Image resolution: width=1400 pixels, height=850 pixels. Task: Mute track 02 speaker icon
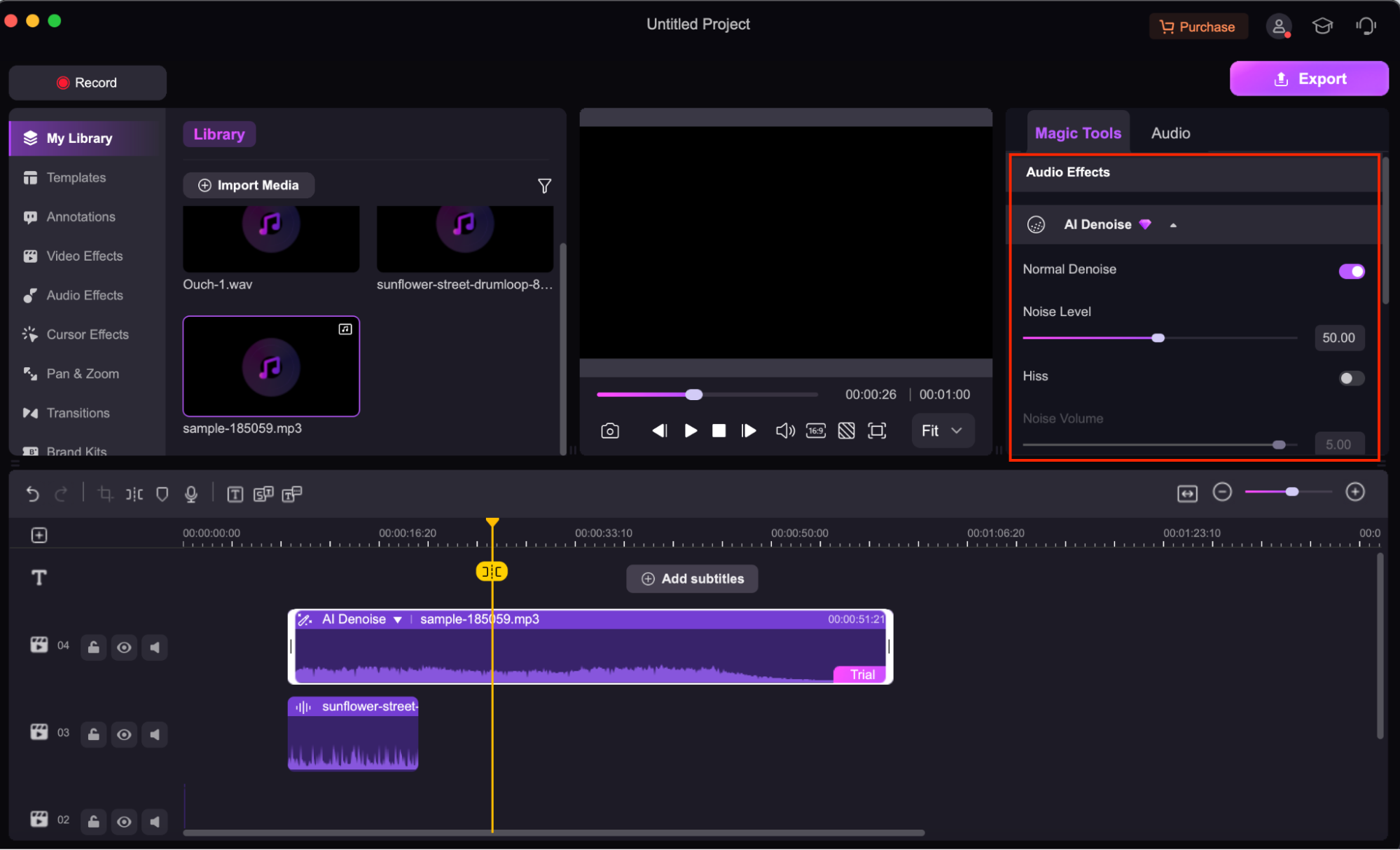[x=155, y=821]
